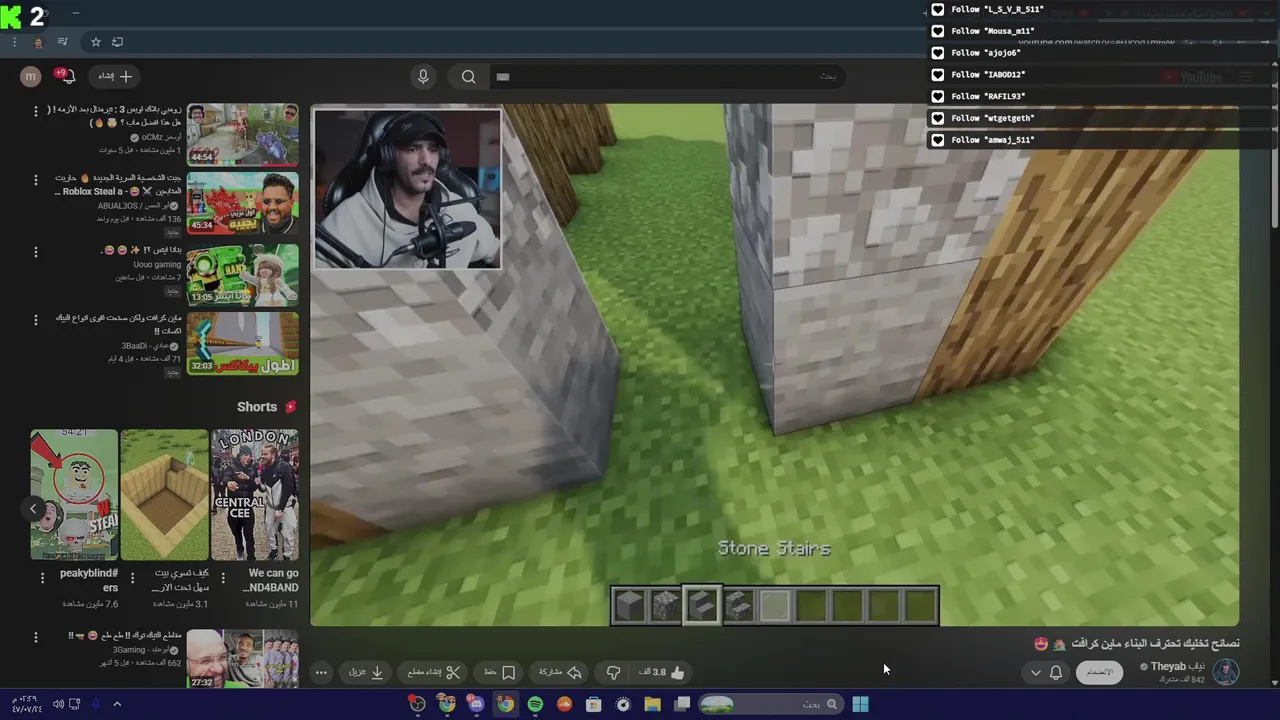The width and height of the screenshot is (1280, 720).
Task: Click the channel Join button
Action: click(1099, 672)
